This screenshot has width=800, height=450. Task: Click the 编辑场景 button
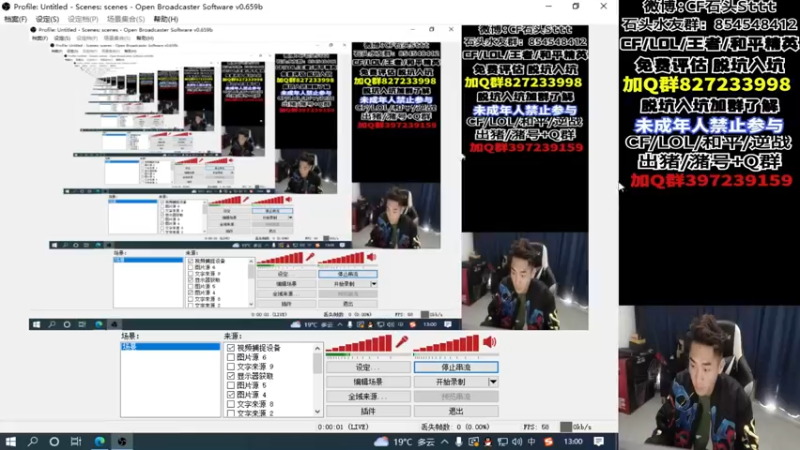click(368, 382)
